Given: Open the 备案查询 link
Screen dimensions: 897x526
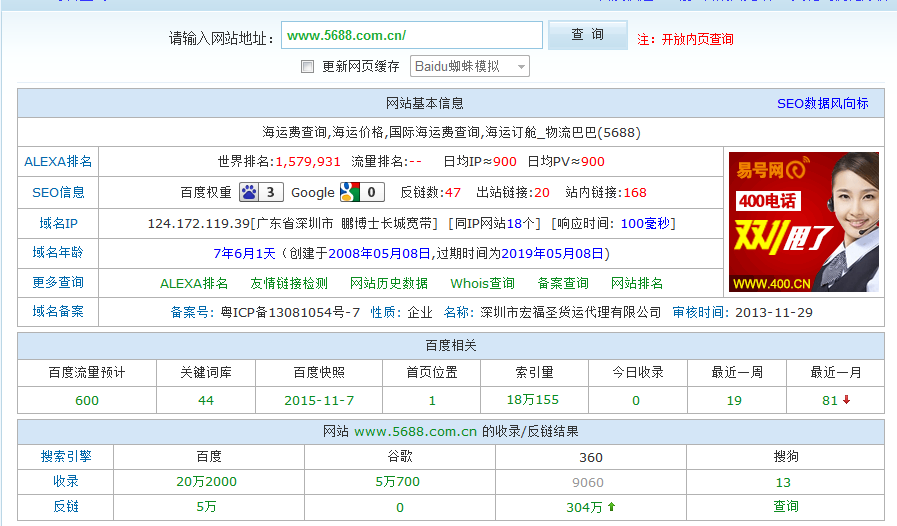Looking at the screenshot, I should 563,283.
